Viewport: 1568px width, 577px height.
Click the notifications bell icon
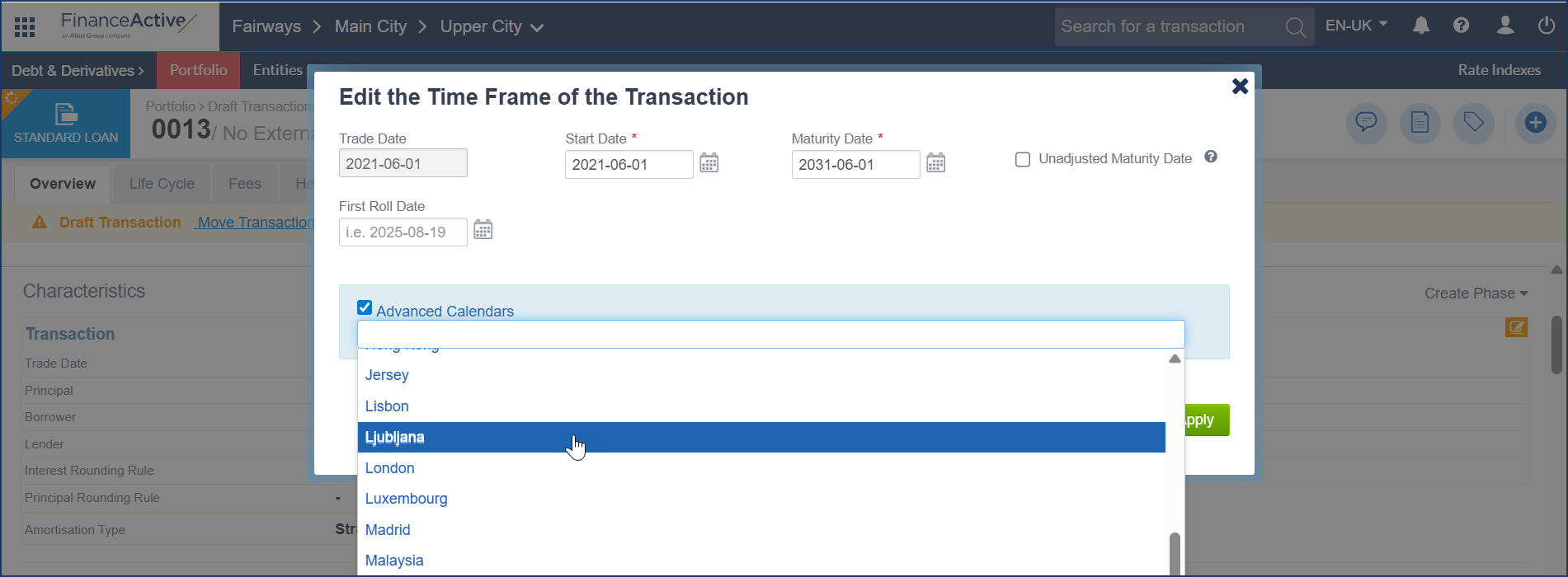tap(1420, 26)
